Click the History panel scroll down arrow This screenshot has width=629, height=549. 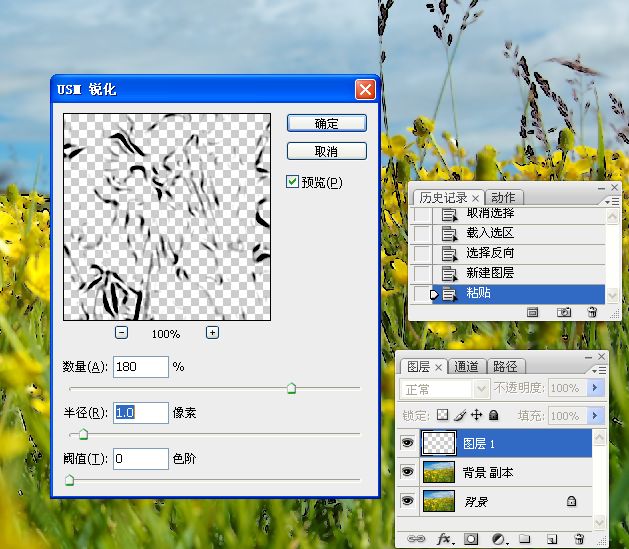coord(613,296)
